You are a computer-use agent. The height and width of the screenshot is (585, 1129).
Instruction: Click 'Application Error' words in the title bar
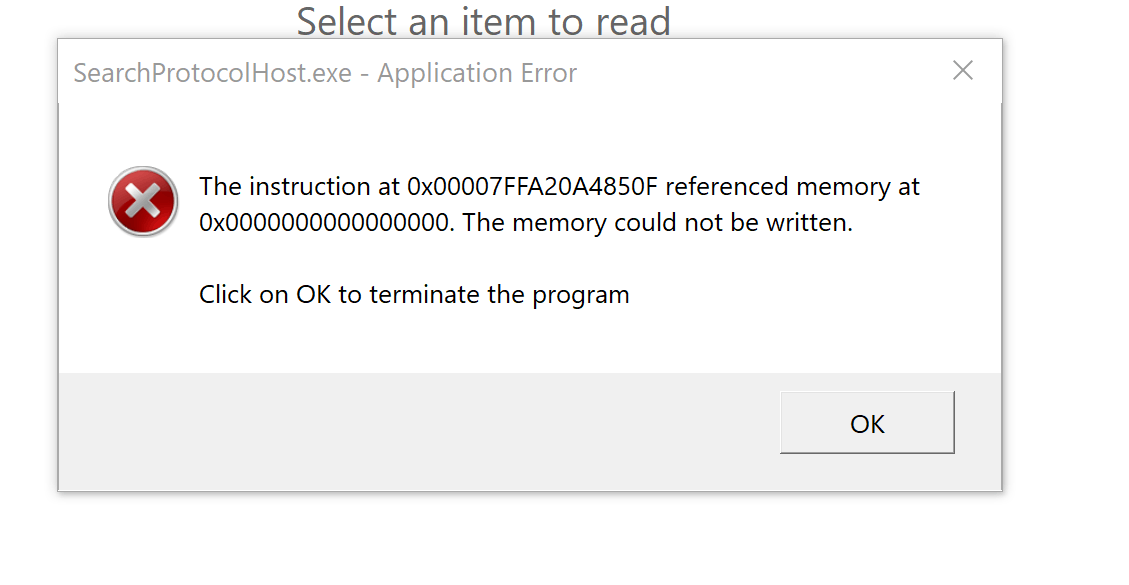[x=477, y=73]
